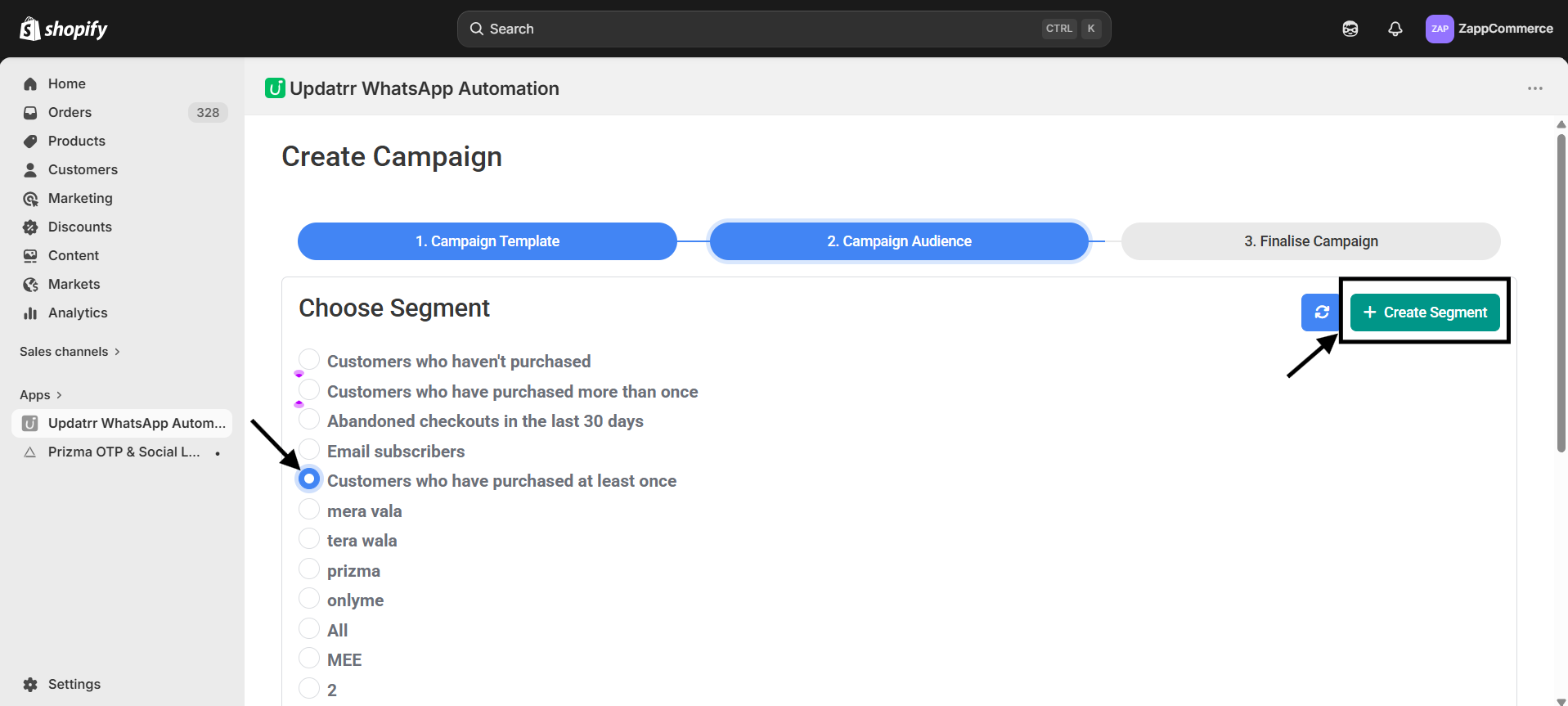Expand the Sales channels section
The height and width of the screenshot is (706, 1568).
pos(70,352)
